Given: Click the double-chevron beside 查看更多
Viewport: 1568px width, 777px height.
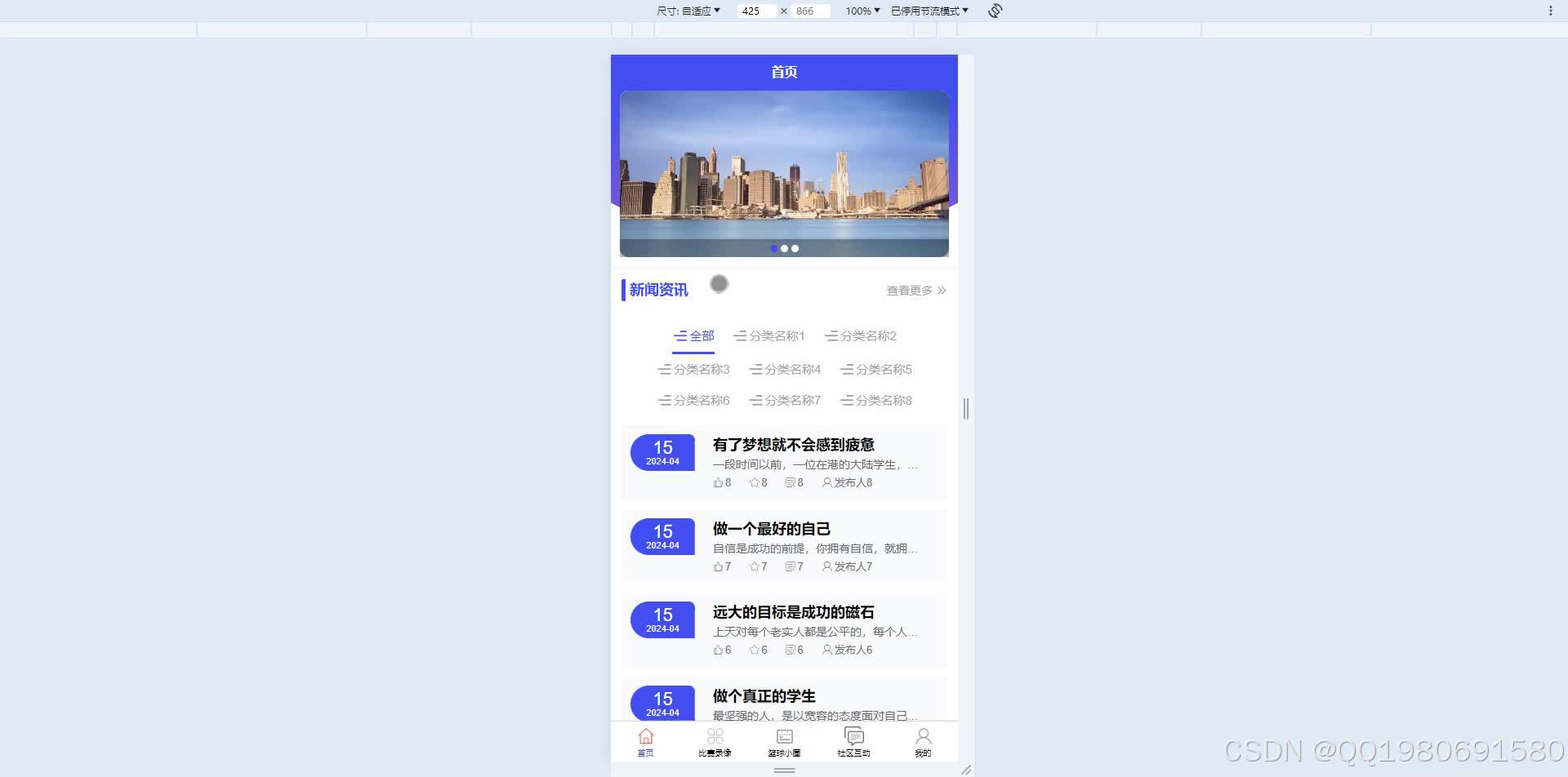Looking at the screenshot, I should click(942, 291).
